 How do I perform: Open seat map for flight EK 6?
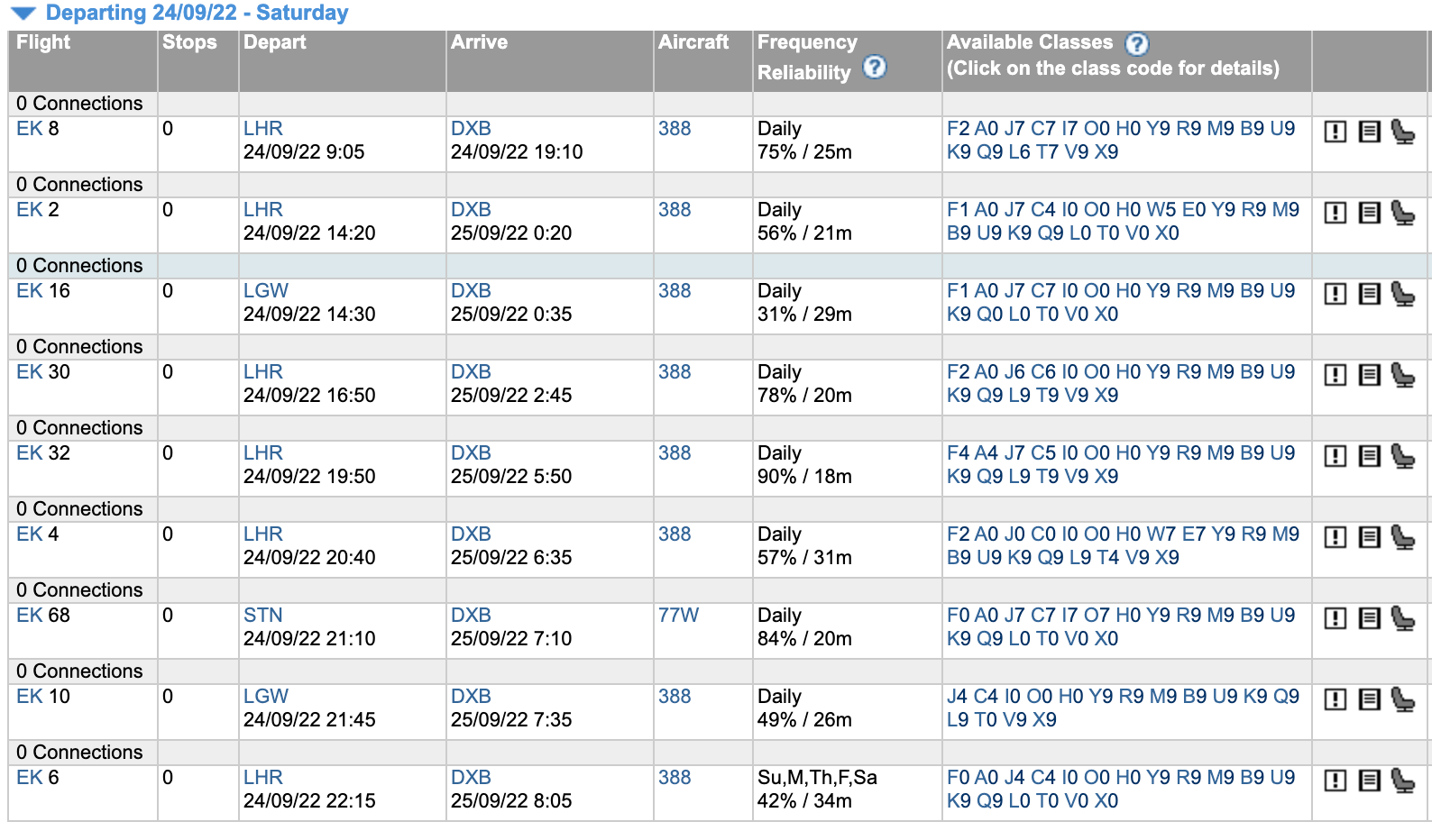[x=1402, y=781]
